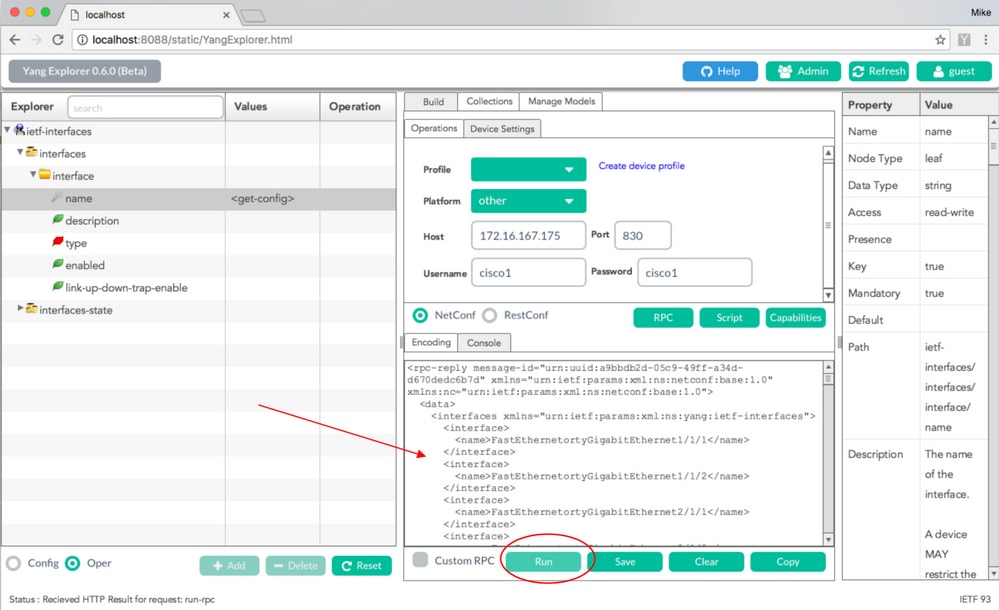Click the green leaf icon for description

click(x=58, y=219)
